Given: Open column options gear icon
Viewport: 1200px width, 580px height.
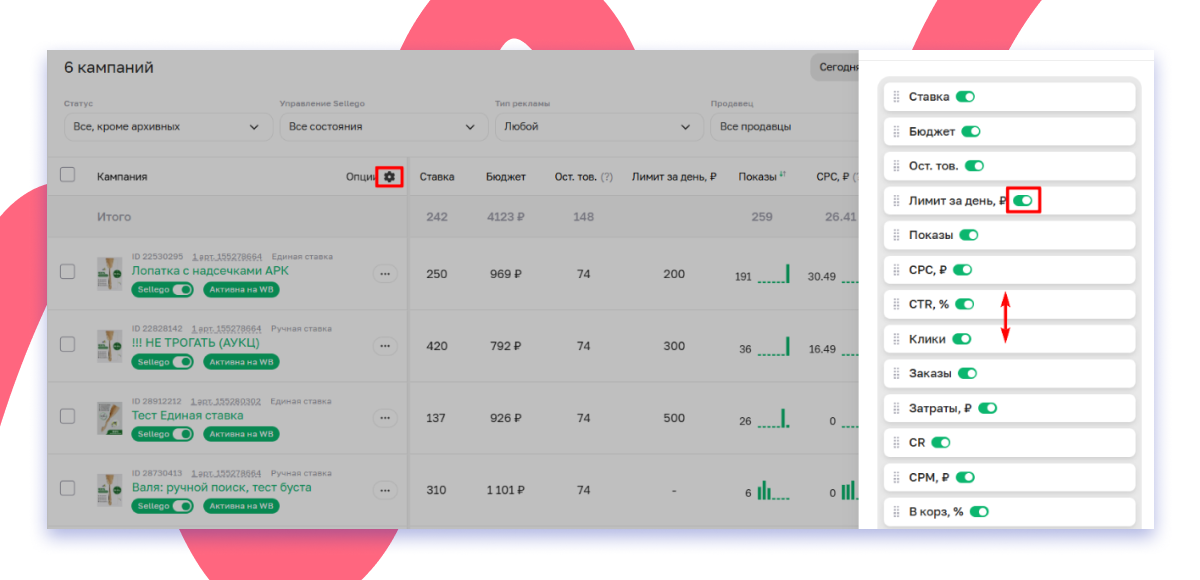Looking at the screenshot, I should (389, 177).
